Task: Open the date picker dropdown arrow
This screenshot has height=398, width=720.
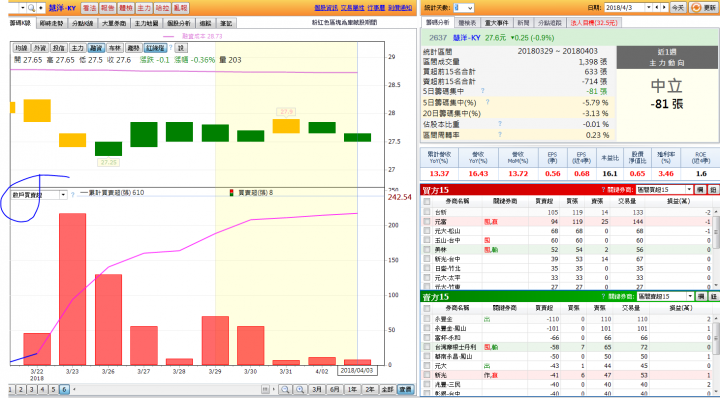Action: coord(649,8)
